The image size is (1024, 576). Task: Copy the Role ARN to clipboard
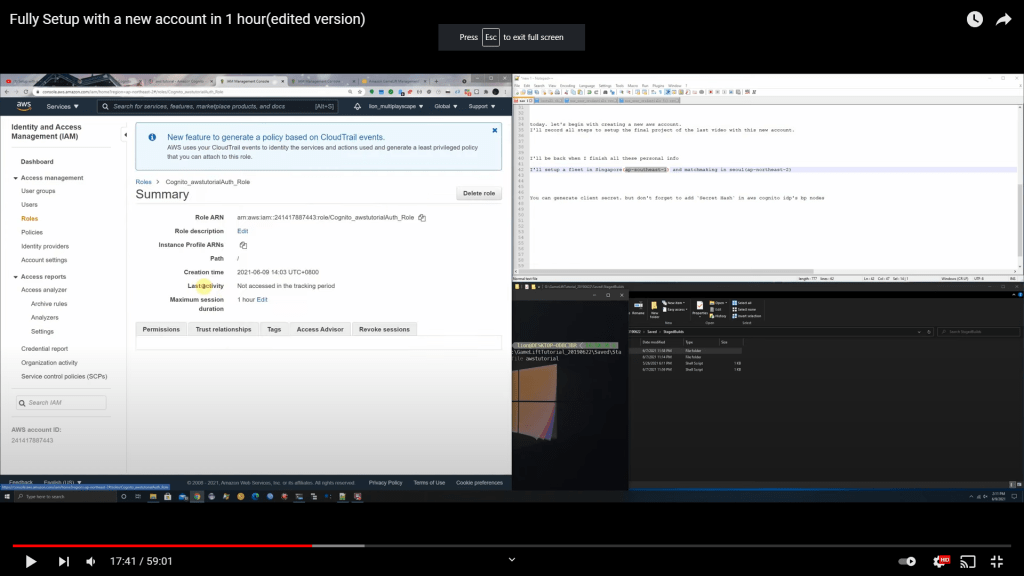click(x=422, y=217)
